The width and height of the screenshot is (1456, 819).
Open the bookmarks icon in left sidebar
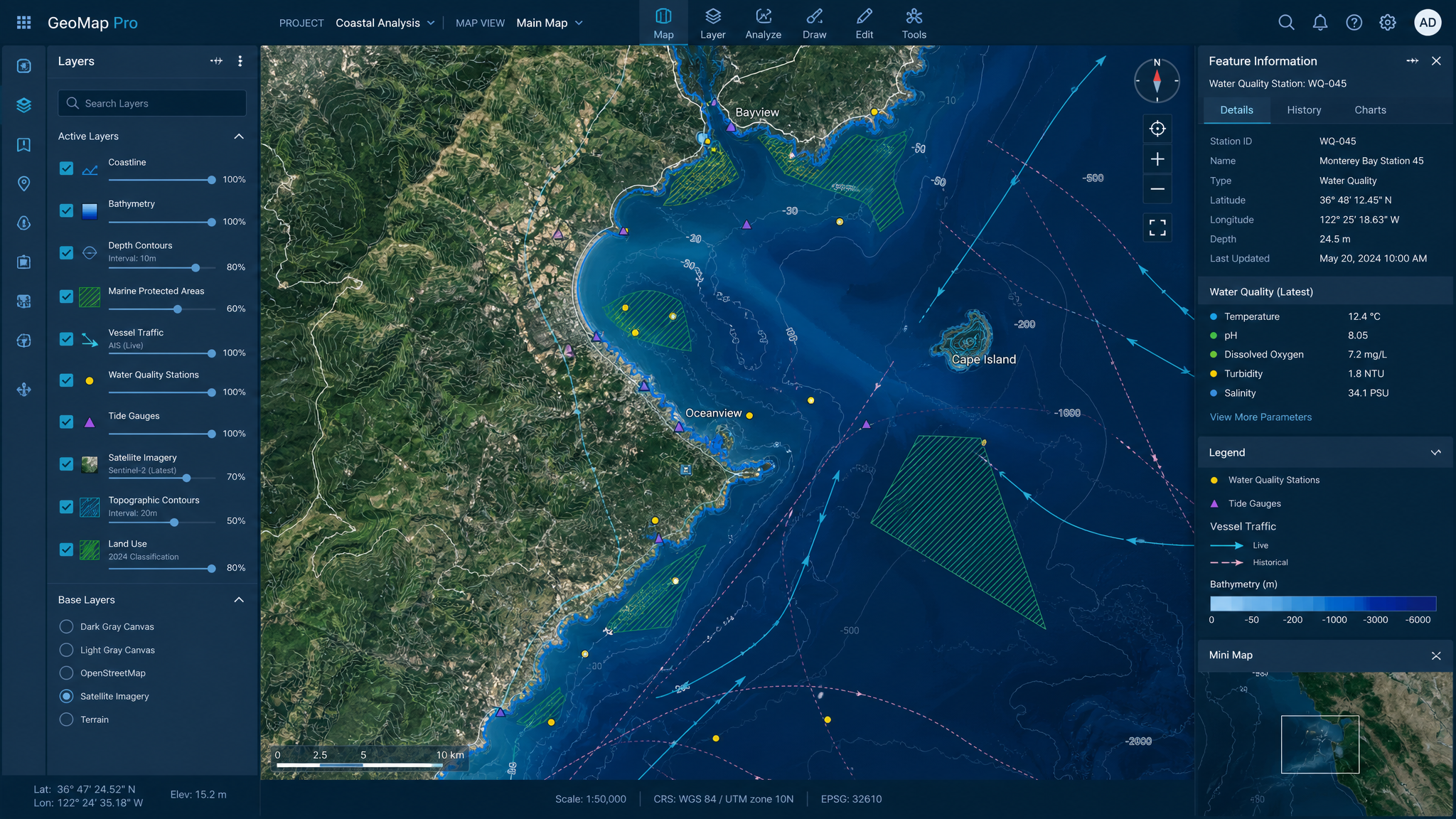pos(23,145)
